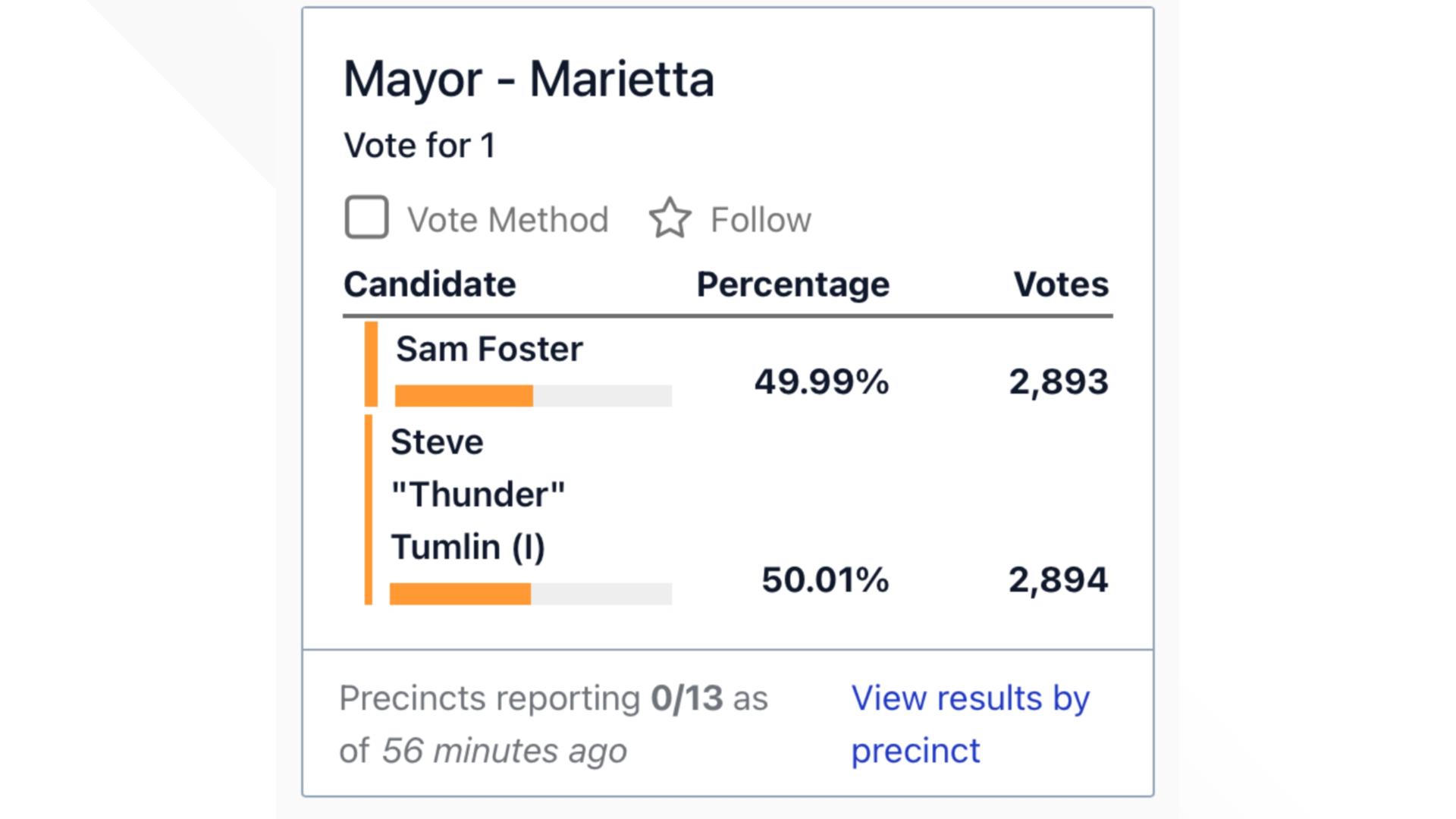1456x819 pixels.
Task: Click the orange marker beside Sam Foster
Action: 371,364
